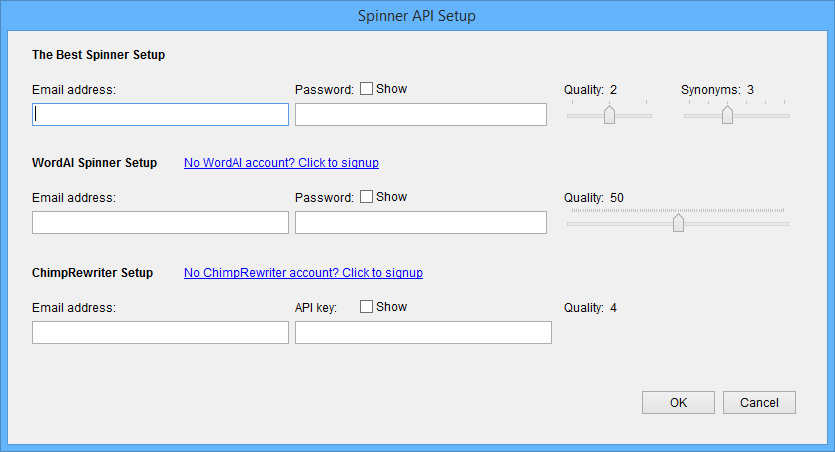Click the WordAI email address field
This screenshot has height=452, width=835.
point(160,223)
